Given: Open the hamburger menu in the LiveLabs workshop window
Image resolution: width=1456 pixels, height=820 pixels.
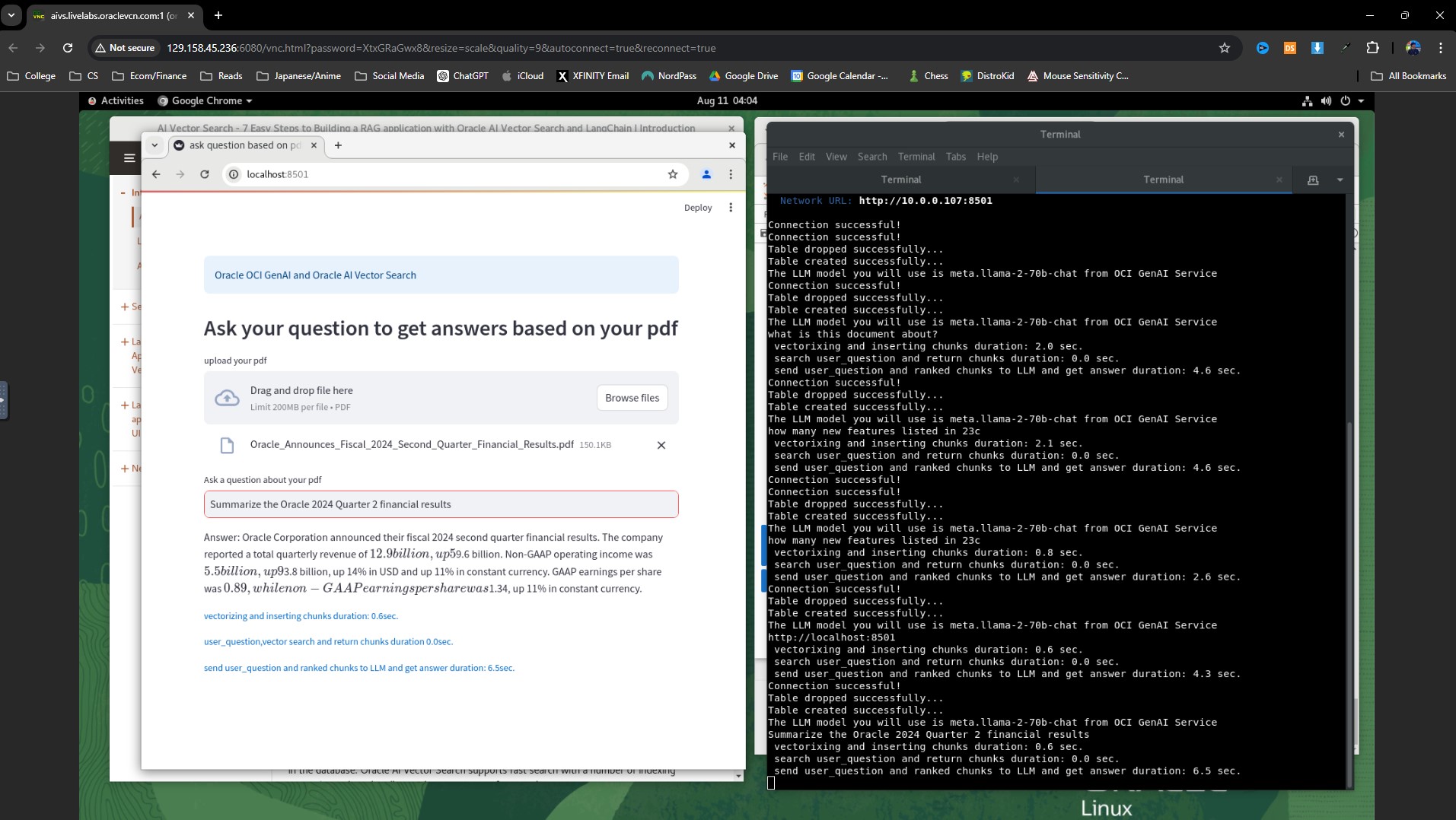Looking at the screenshot, I should [129, 158].
